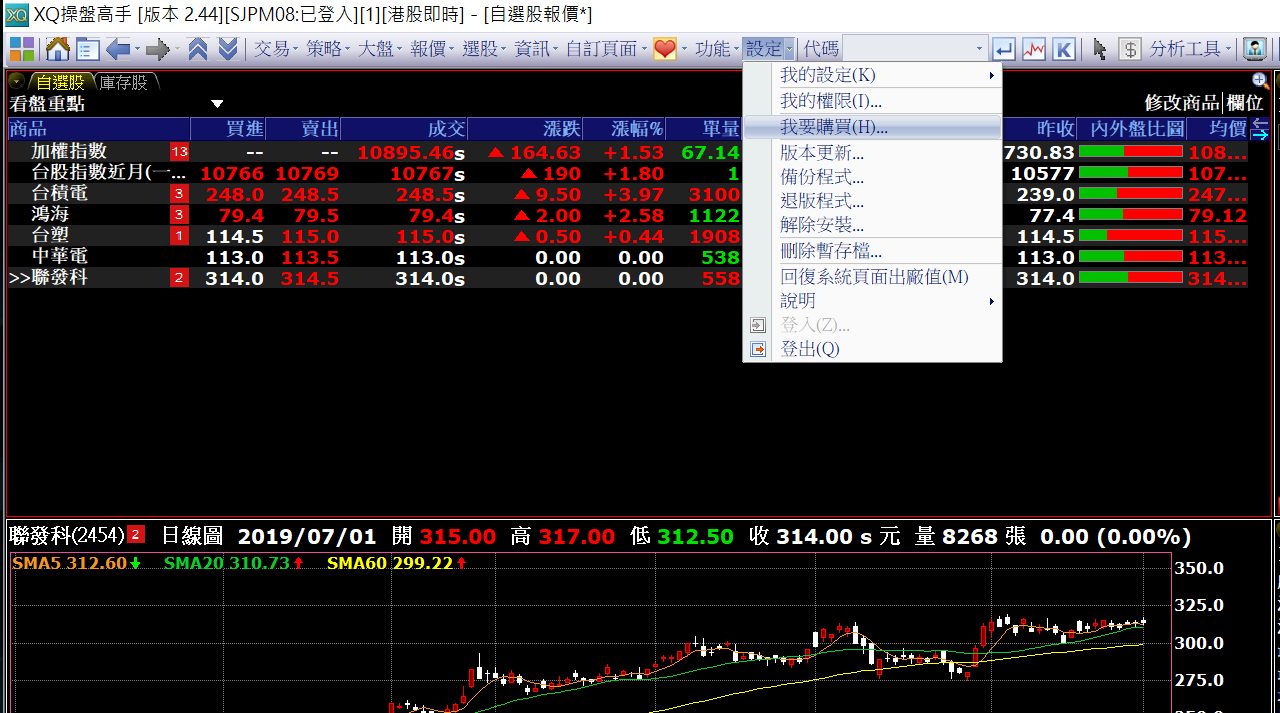Open the tick line chart icon
The width and height of the screenshot is (1280, 713).
(1033, 49)
